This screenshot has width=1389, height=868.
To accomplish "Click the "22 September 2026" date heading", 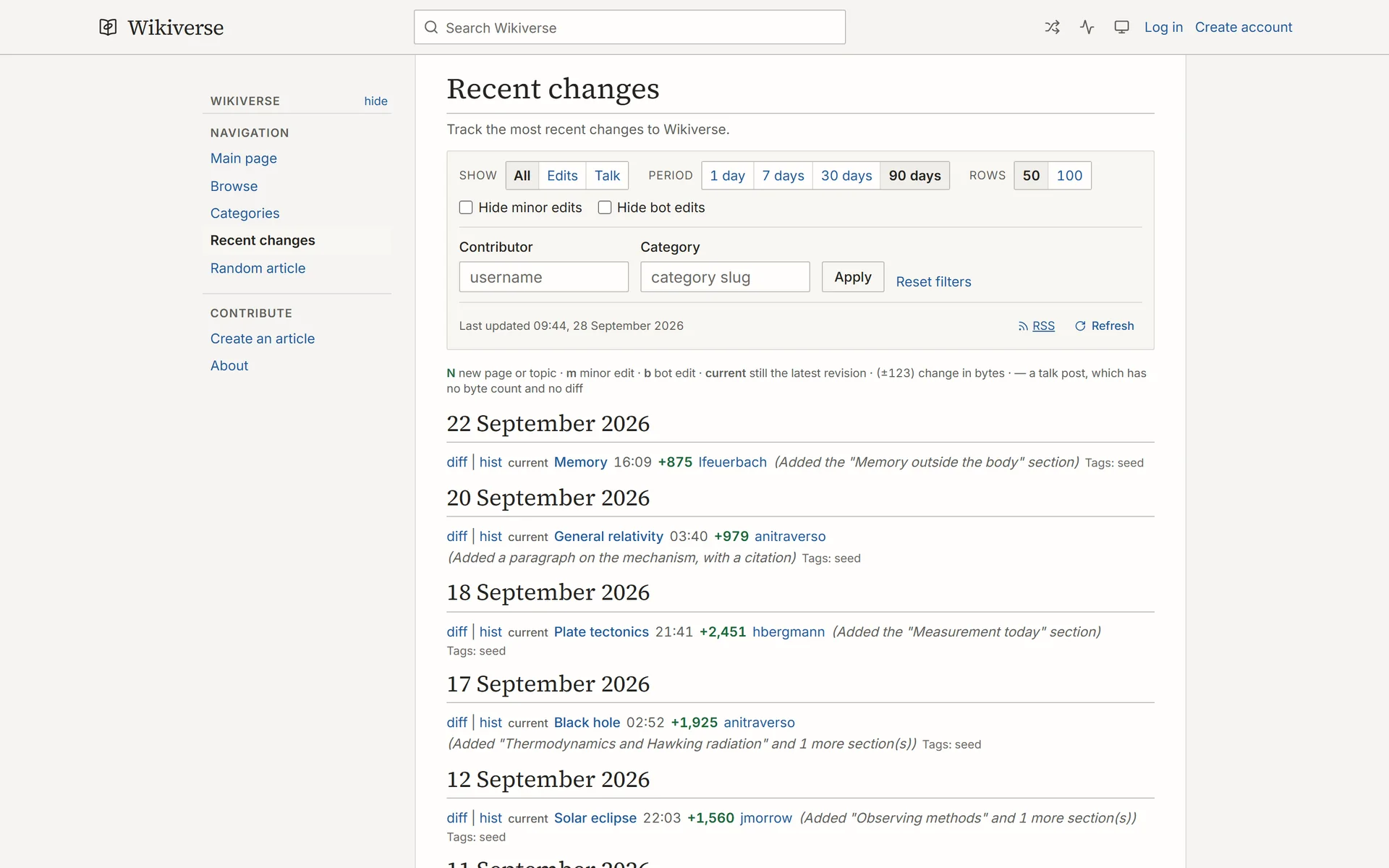I will click(x=548, y=424).
